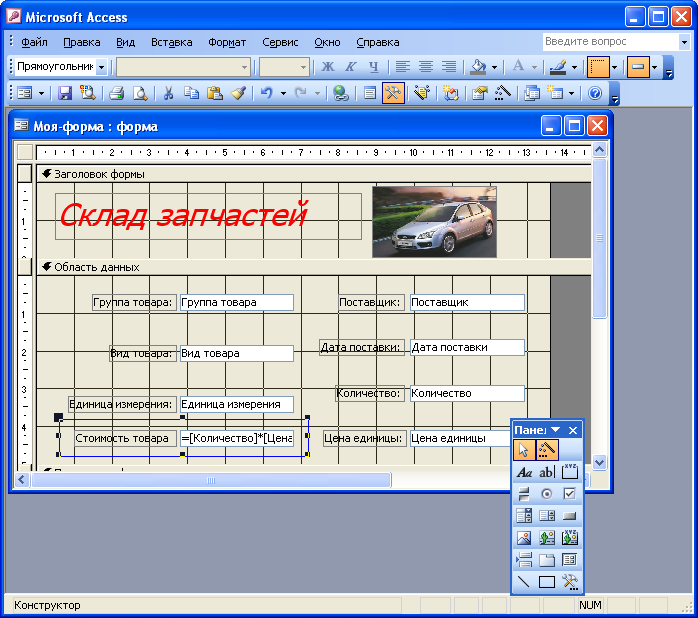Toggle align left formatting
Image resolution: width=698 pixels, height=618 pixels.
pyautogui.click(x=403, y=67)
